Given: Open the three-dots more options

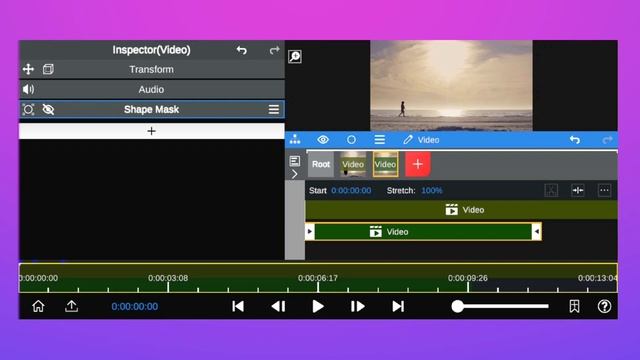Looking at the screenshot, I should (x=604, y=190).
